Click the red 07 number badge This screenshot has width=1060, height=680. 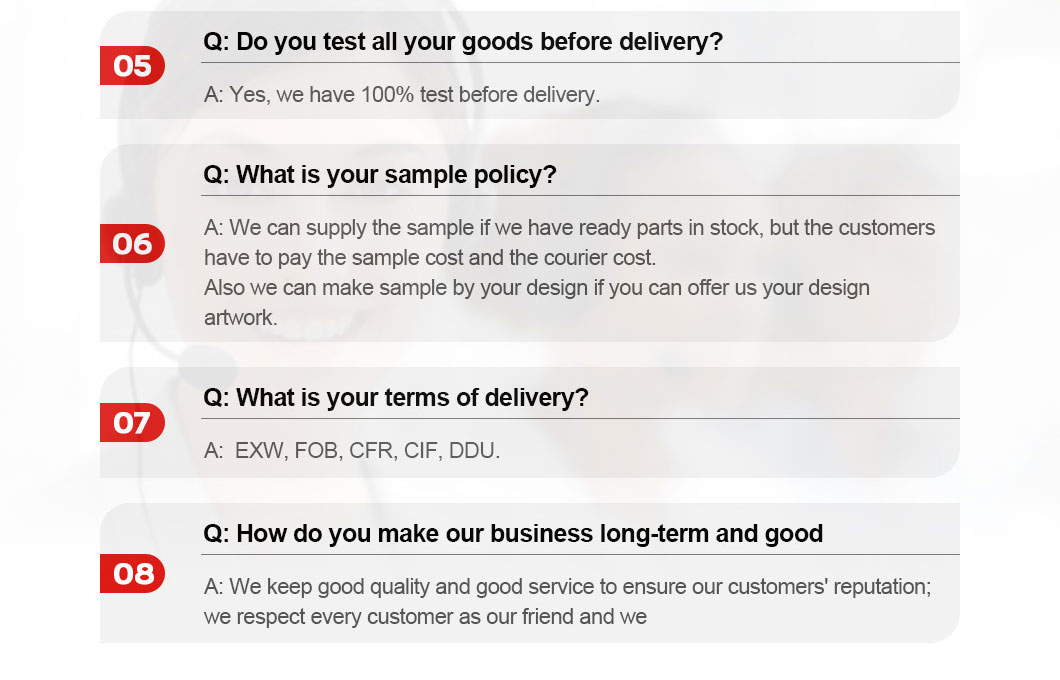coord(132,423)
